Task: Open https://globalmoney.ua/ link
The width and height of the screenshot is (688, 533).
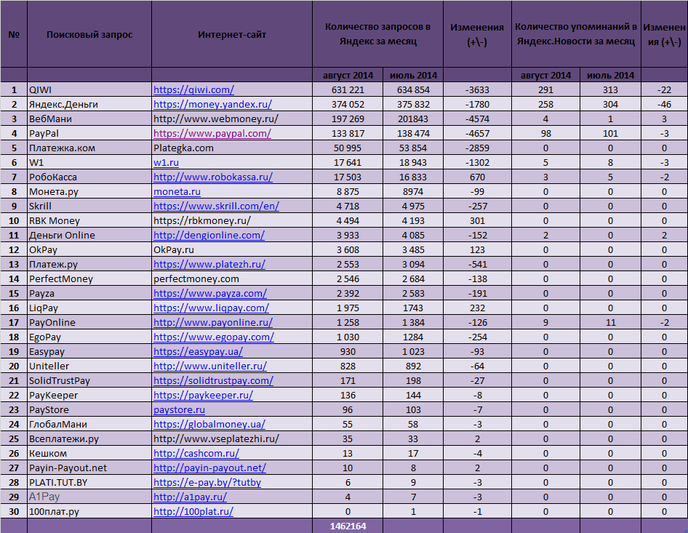Action: (x=209, y=424)
